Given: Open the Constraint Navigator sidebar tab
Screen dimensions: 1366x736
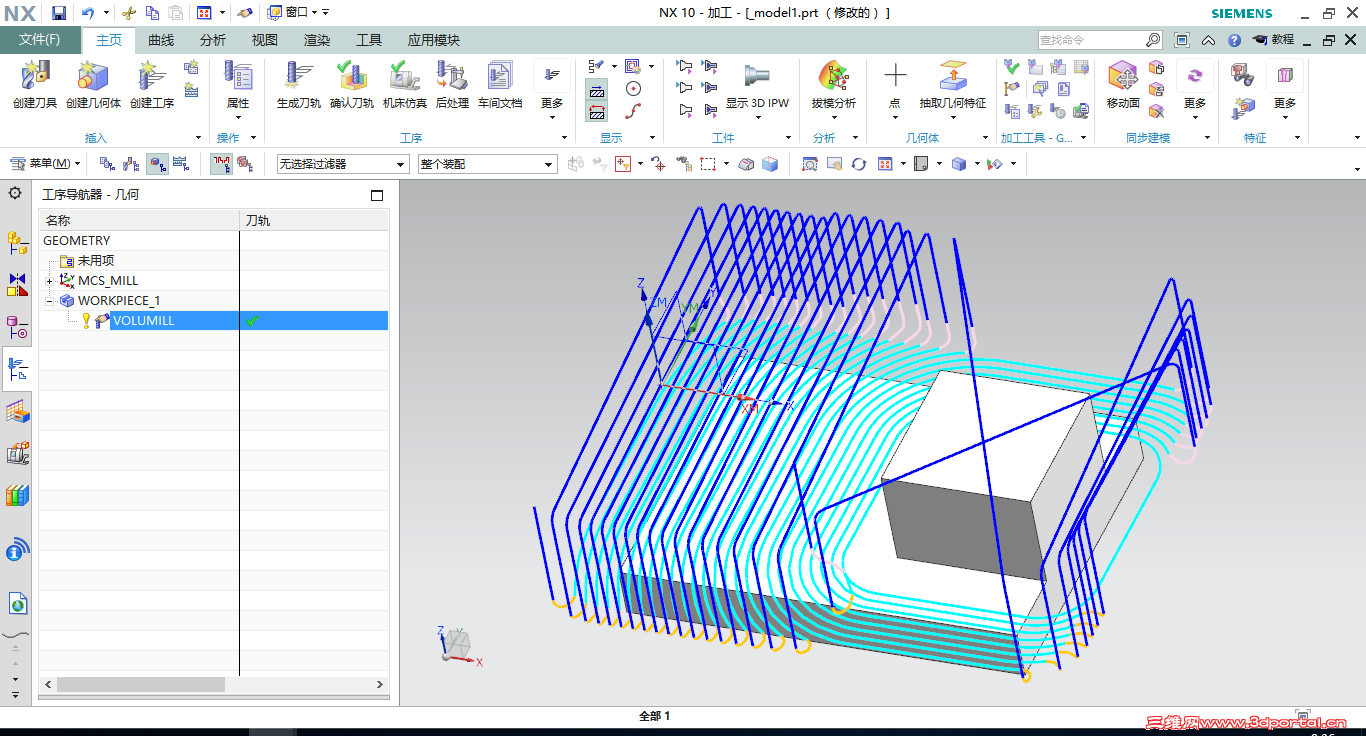Looking at the screenshot, I should [17, 285].
